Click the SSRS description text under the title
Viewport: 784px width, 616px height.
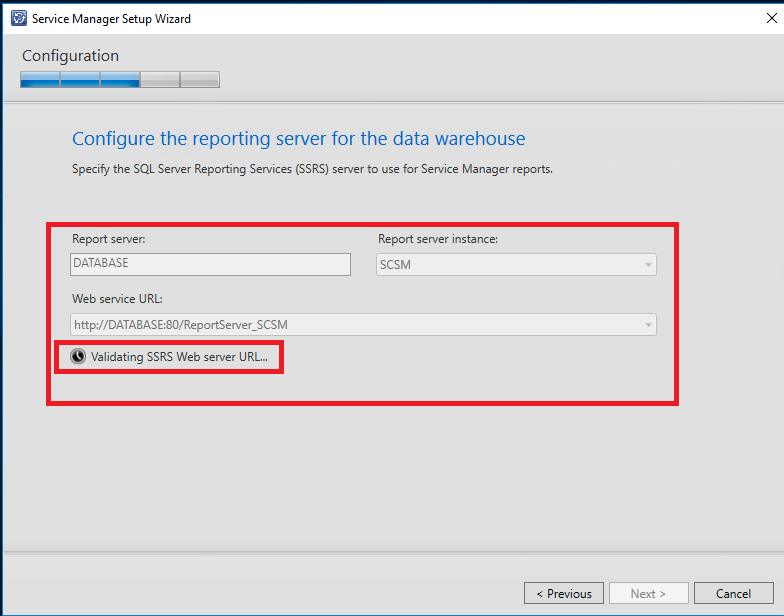pyautogui.click(x=312, y=169)
